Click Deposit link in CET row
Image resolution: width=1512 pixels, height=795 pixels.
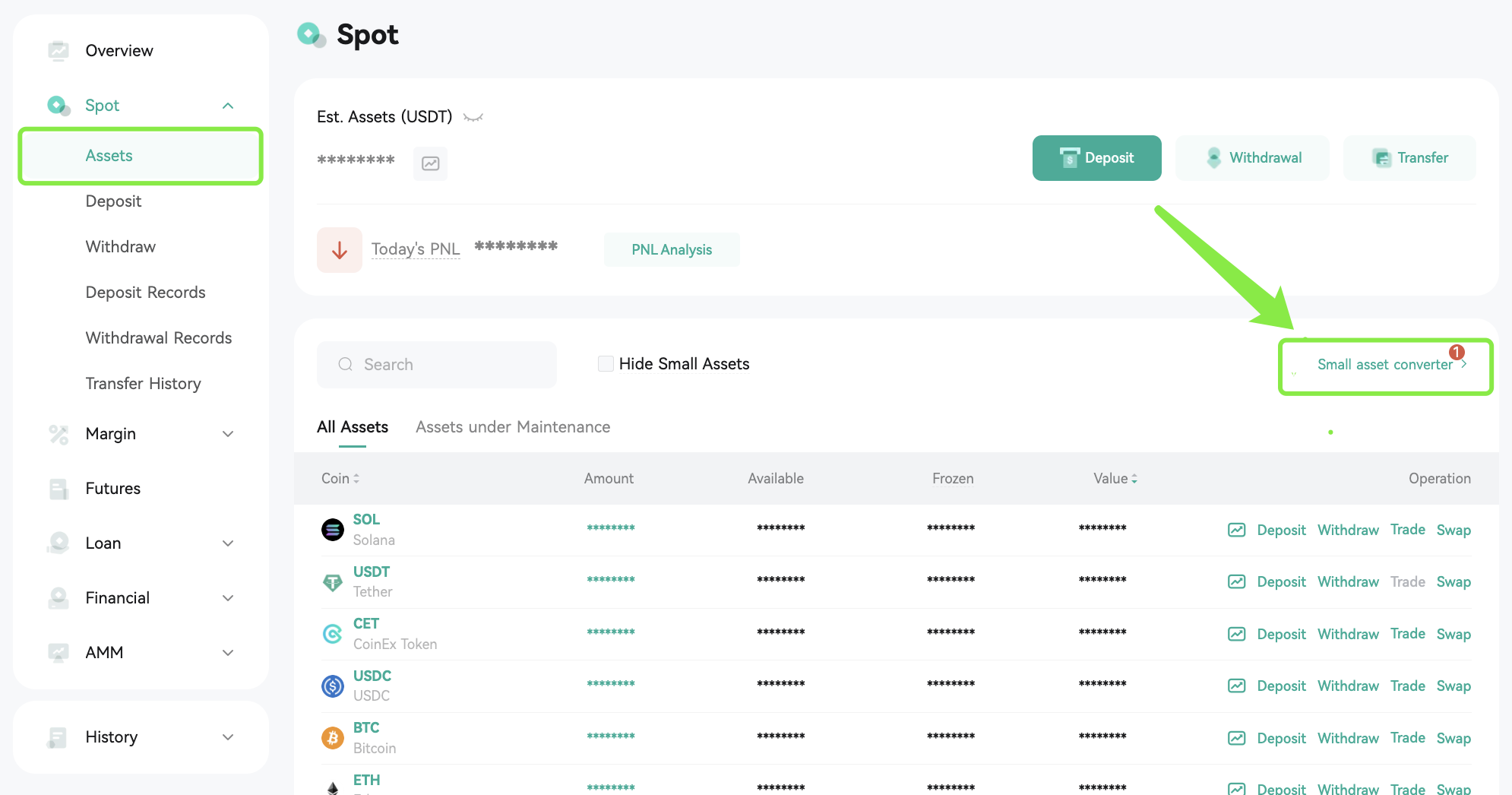click(x=1281, y=634)
